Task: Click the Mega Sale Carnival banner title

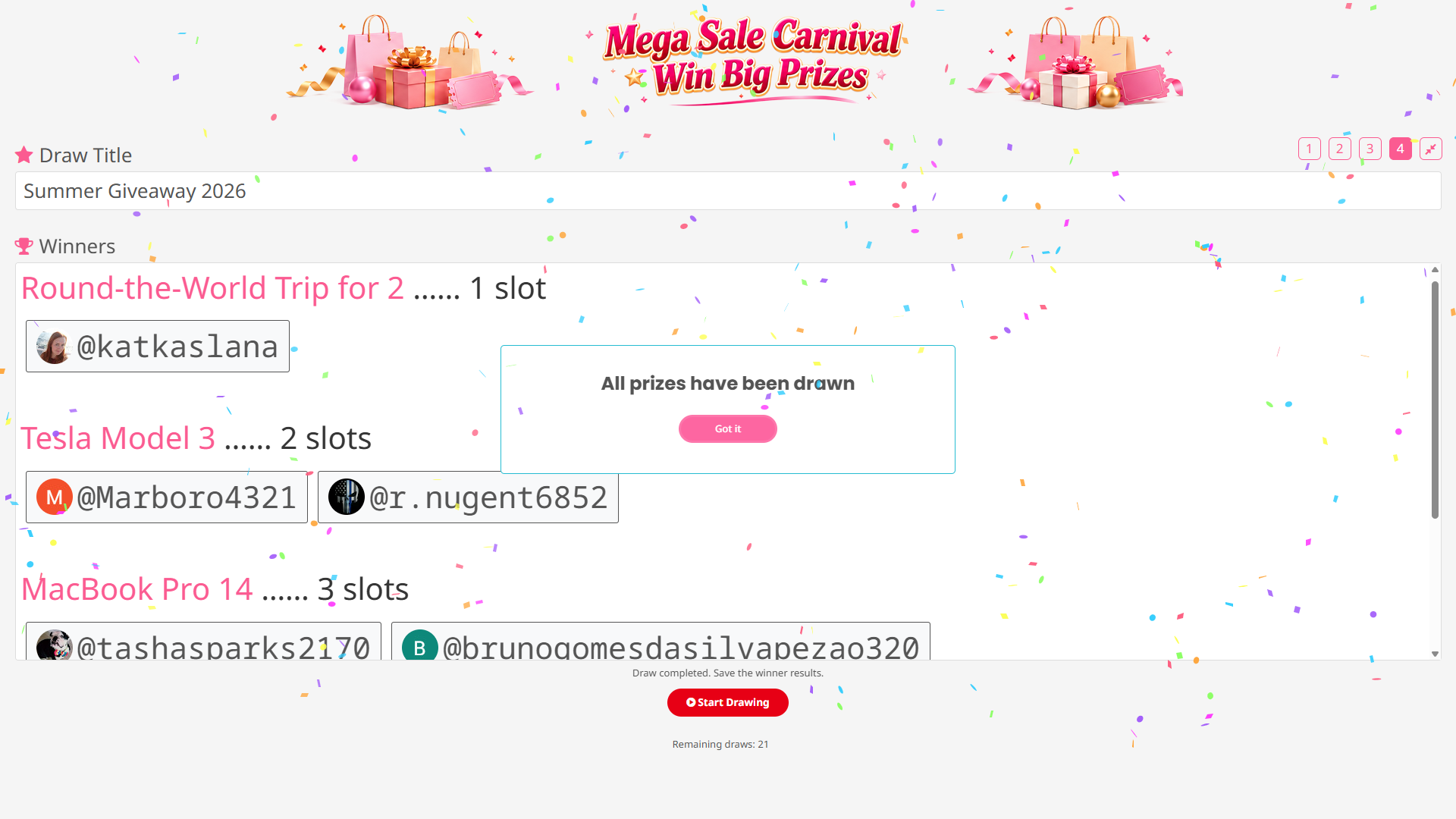Action: tap(753, 58)
